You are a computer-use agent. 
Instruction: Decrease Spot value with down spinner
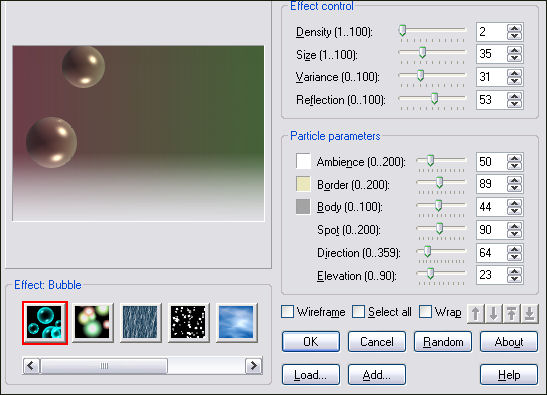515,234
